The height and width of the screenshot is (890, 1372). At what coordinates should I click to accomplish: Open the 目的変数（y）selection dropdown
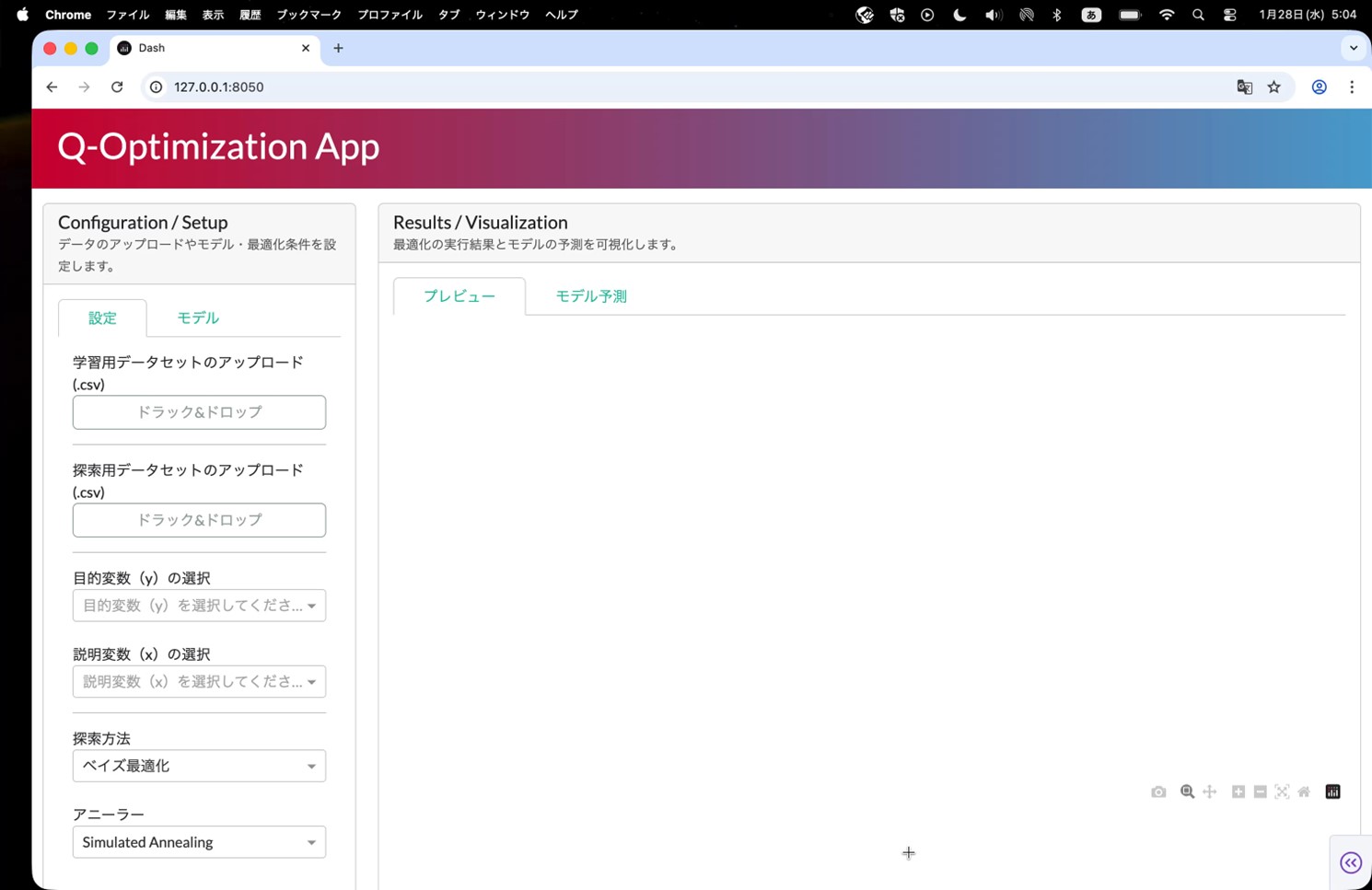pyautogui.click(x=199, y=606)
